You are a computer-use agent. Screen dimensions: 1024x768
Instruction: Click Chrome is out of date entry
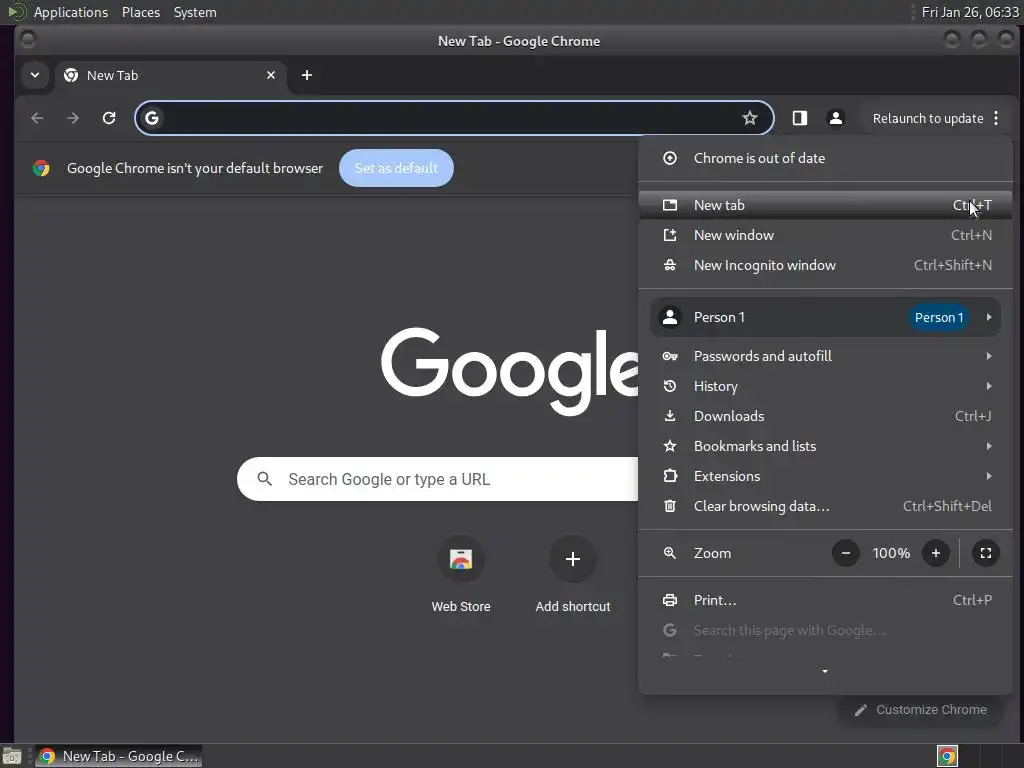pyautogui.click(x=825, y=158)
